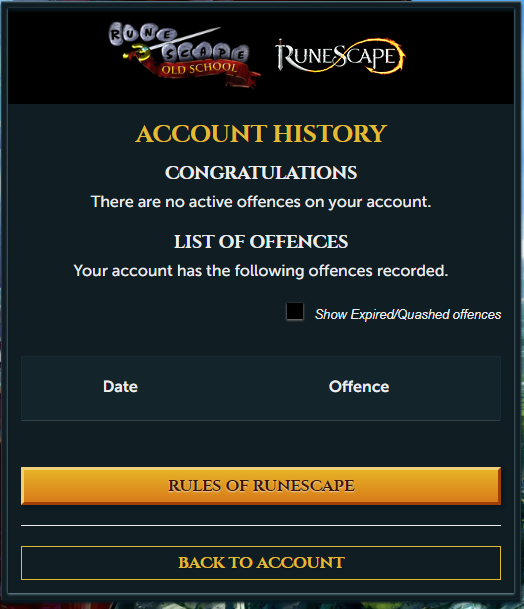524x609 pixels.
Task: Click the sword in Old School logo
Action: [171, 43]
